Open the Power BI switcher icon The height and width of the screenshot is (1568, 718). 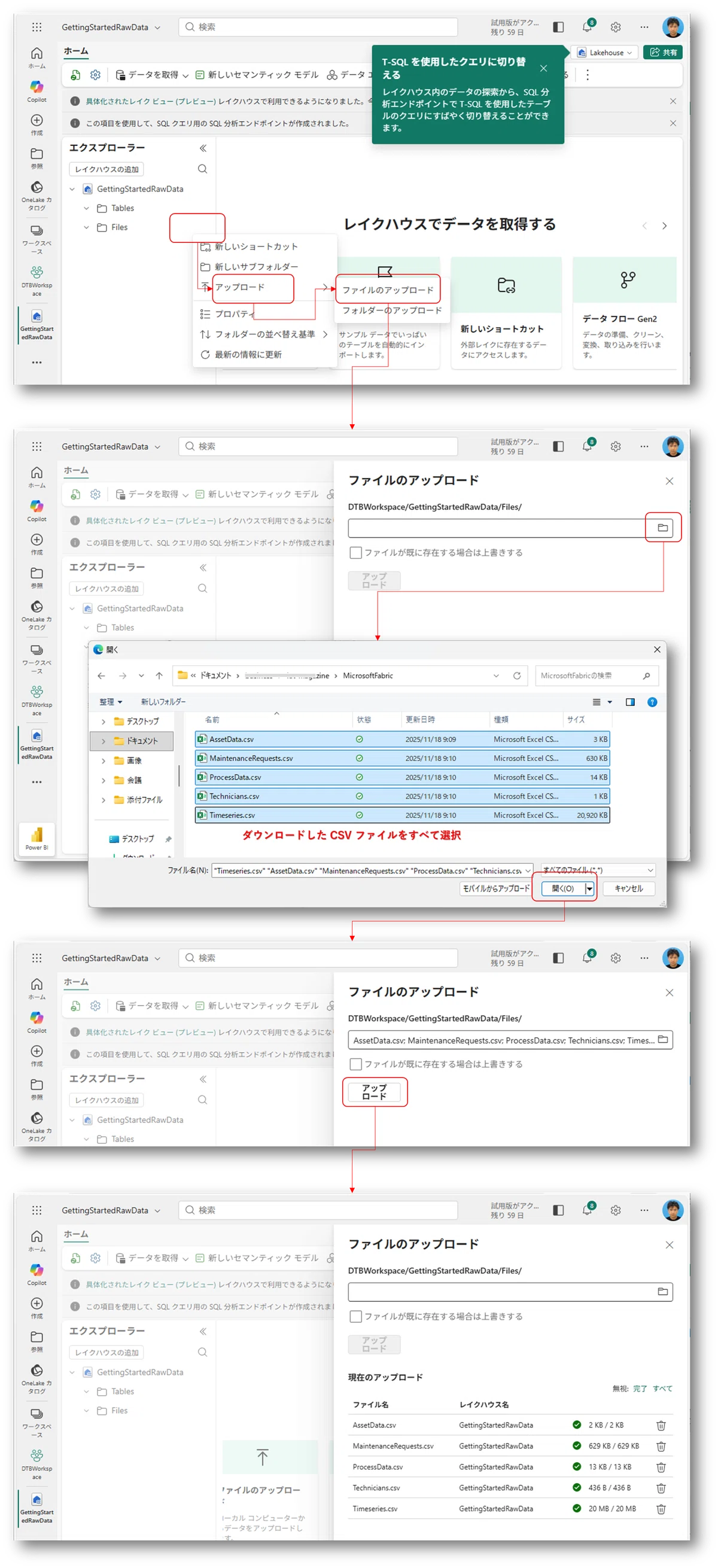tap(36, 838)
